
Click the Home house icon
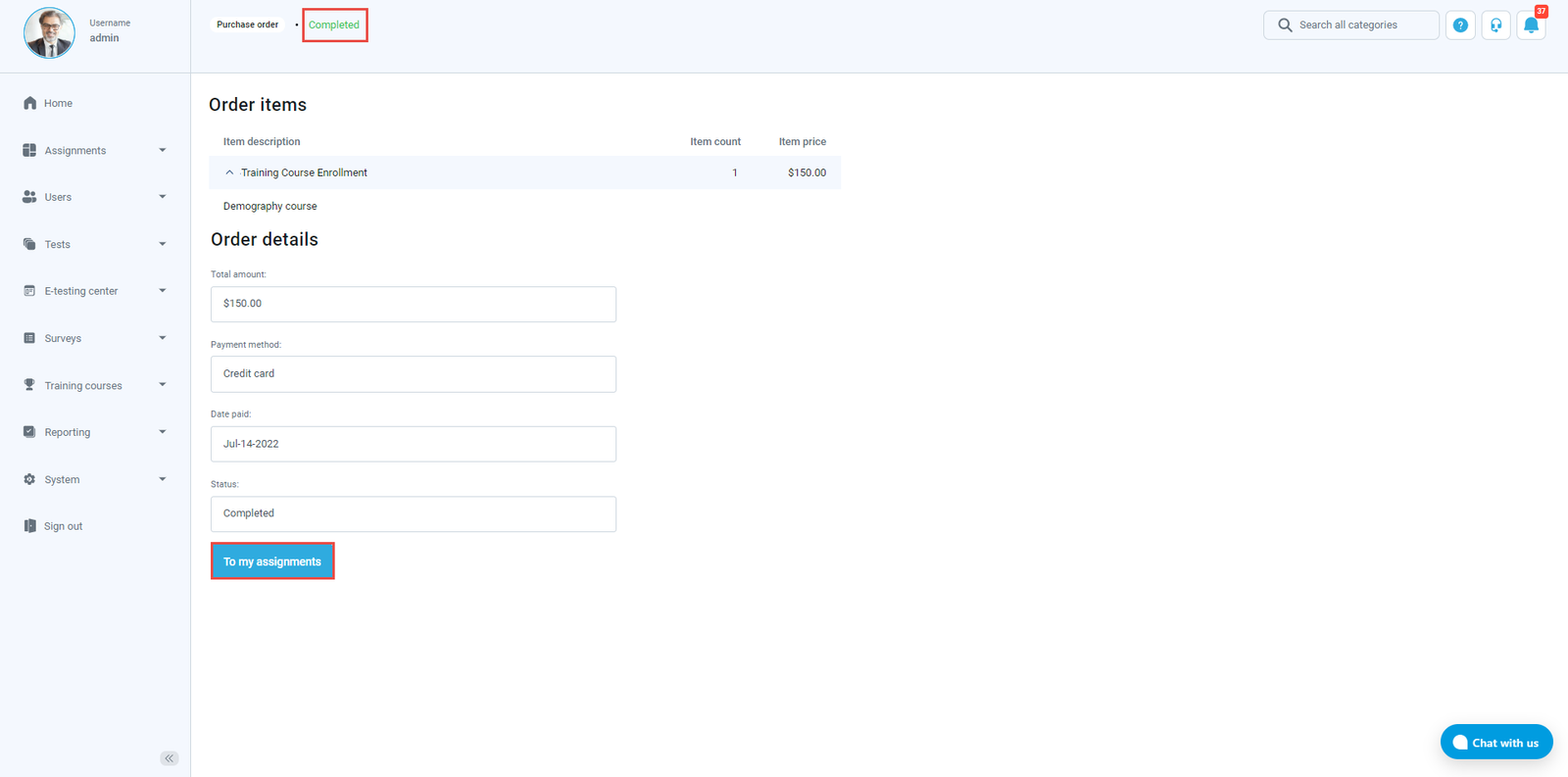pyautogui.click(x=29, y=103)
